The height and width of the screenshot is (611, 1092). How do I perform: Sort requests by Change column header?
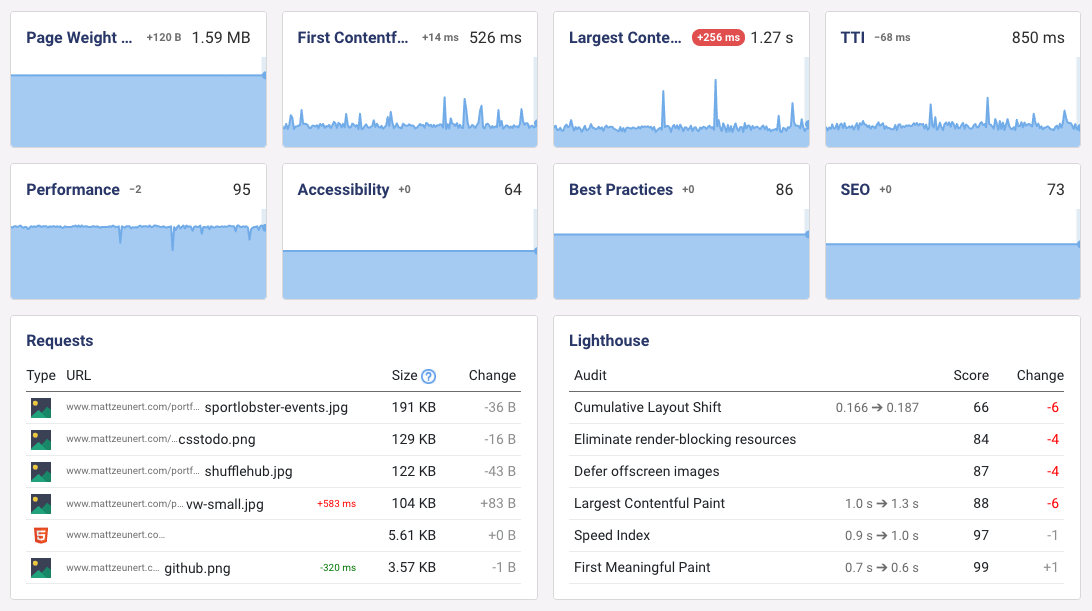(x=492, y=376)
